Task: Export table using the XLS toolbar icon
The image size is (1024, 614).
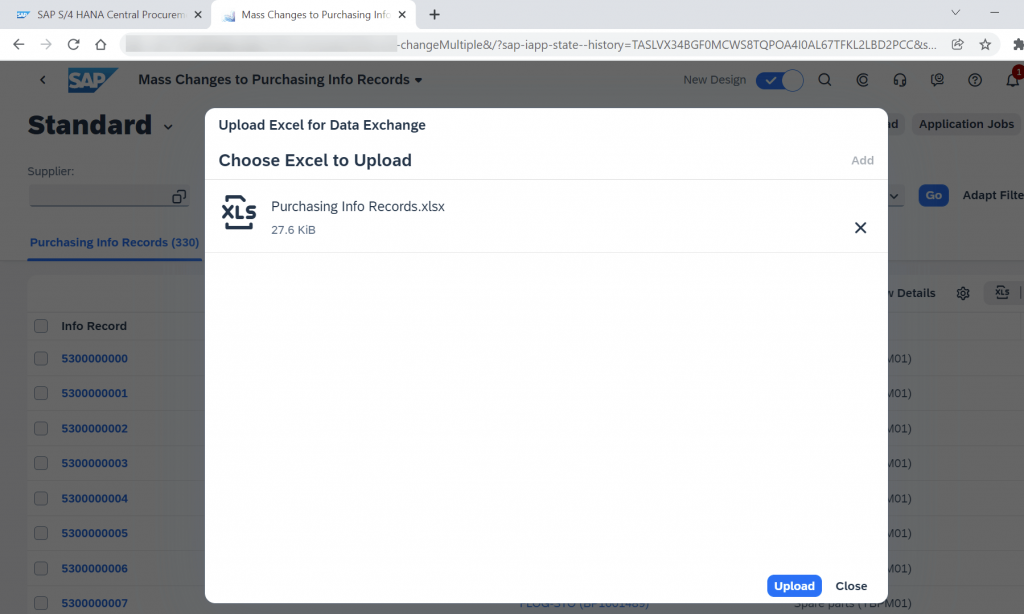Action: 1002,293
